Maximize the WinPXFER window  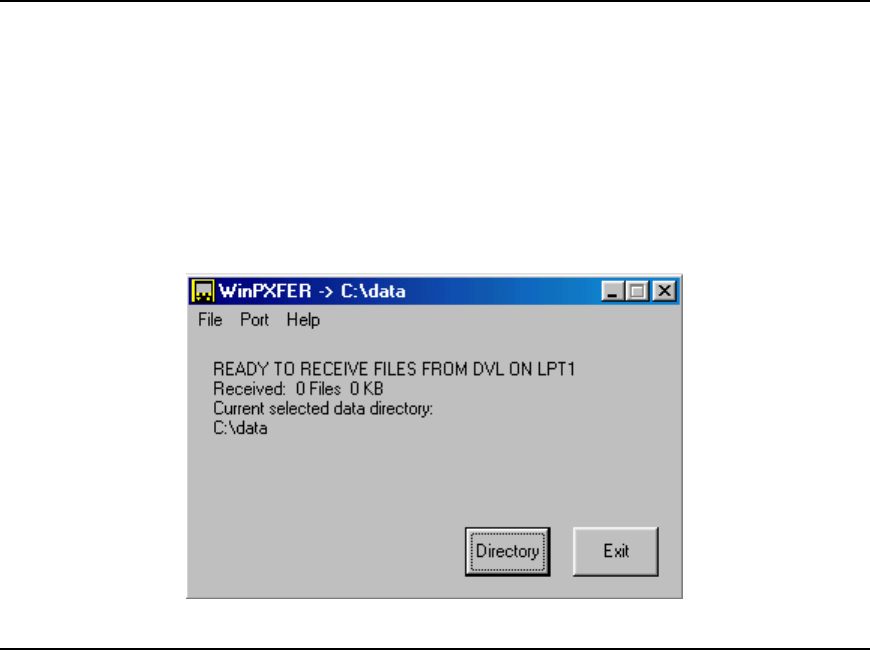coord(637,291)
